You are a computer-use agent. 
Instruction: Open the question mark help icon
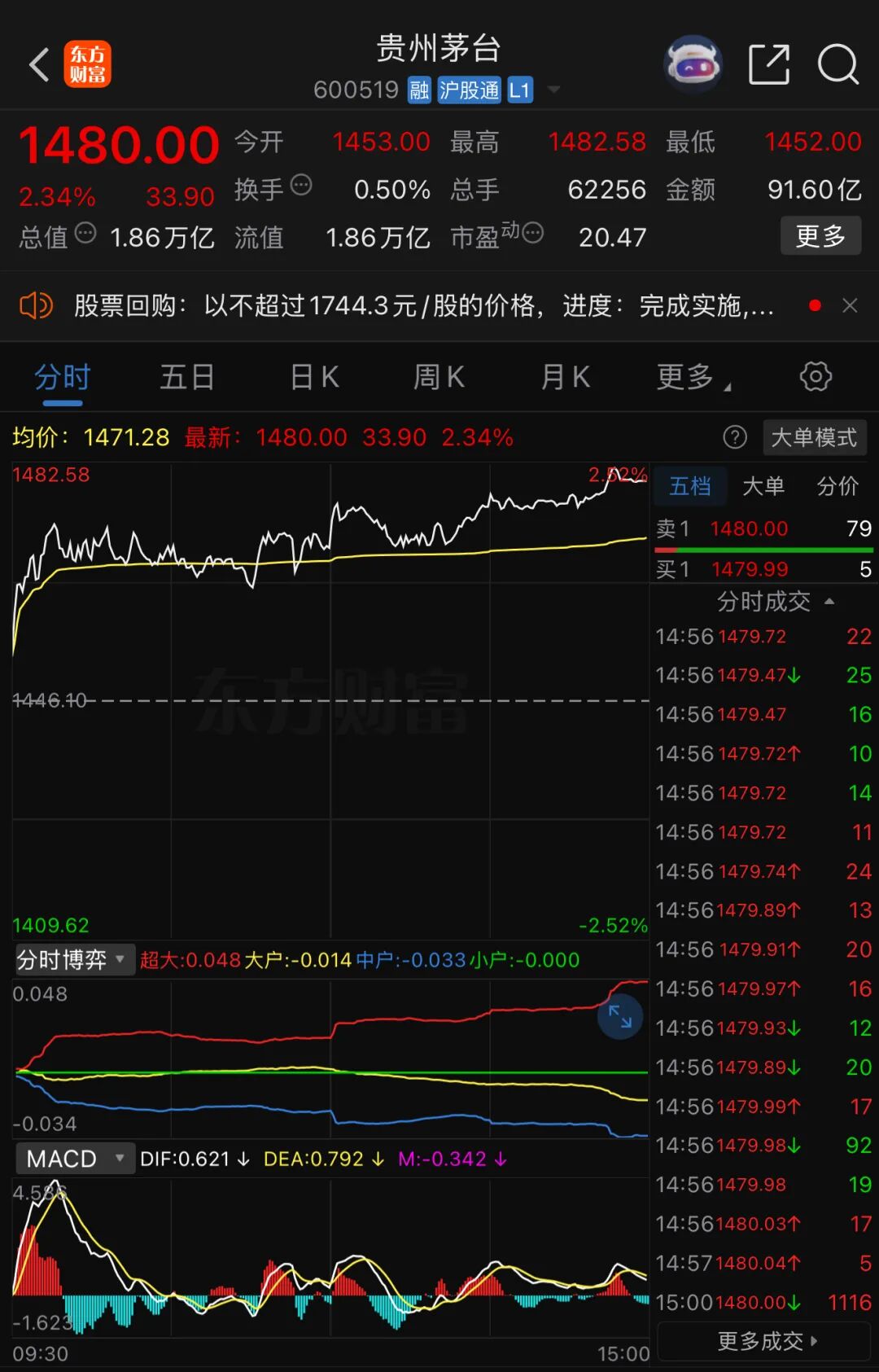pyautogui.click(x=735, y=438)
